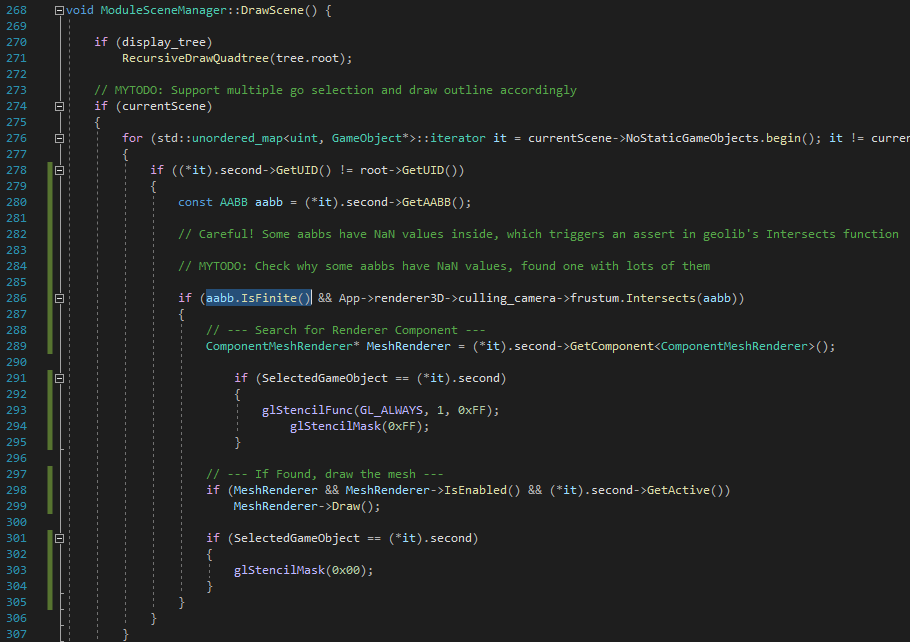The width and height of the screenshot is (910, 642).
Task: Click line number 286 in the gutter
Action: [16, 298]
